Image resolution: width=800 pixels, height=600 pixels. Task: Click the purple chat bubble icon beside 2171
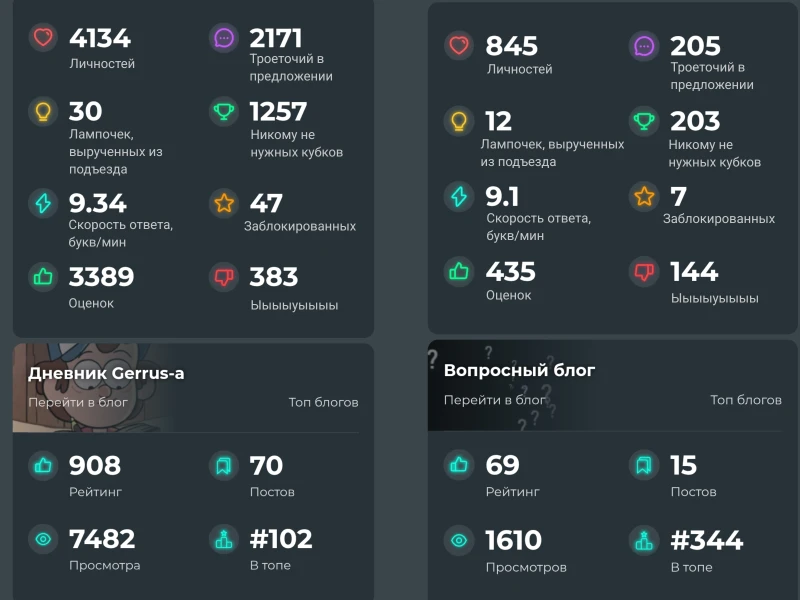pyautogui.click(x=224, y=37)
